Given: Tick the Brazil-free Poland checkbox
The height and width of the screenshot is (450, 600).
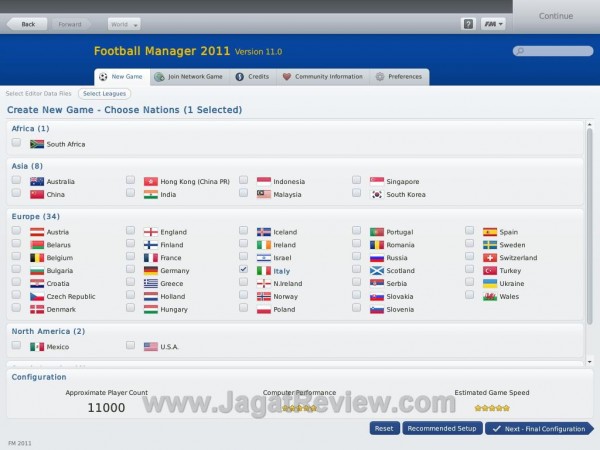Looking at the screenshot, I should click(243, 308).
